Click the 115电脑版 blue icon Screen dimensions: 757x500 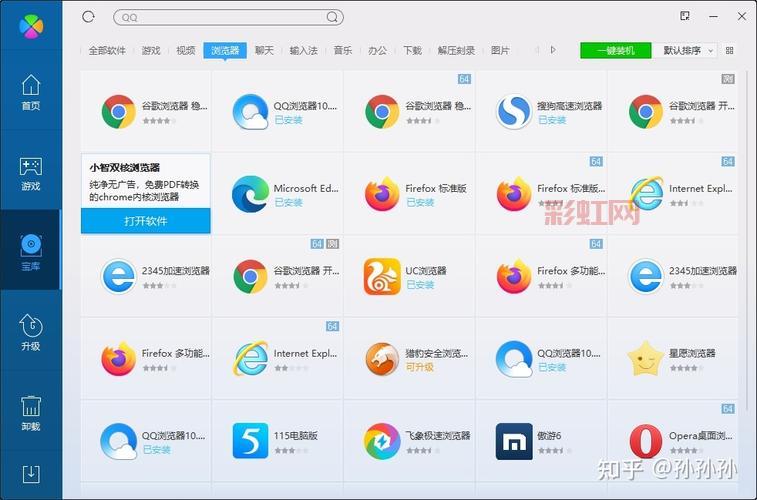[250, 441]
